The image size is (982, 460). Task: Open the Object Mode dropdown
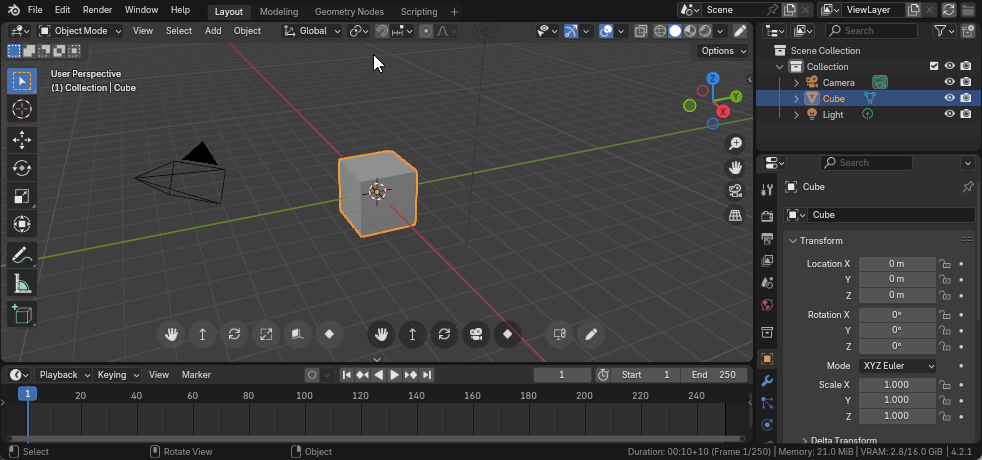(80, 31)
